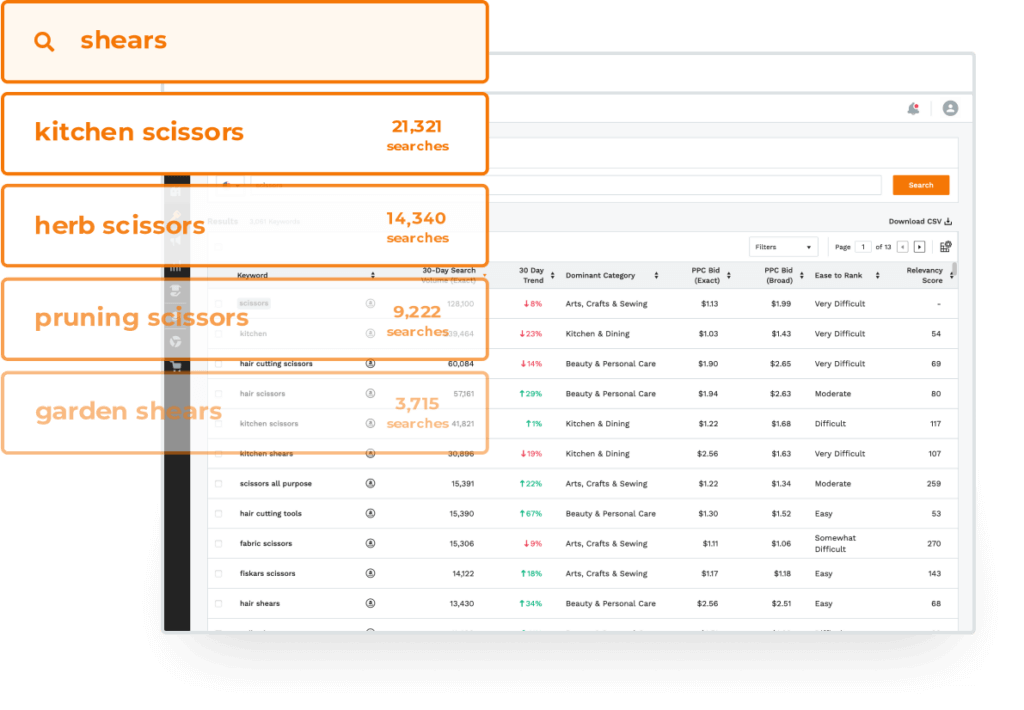1024x710 pixels.
Task: Check the scissors all purpose row checkbox
Action: point(219,484)
